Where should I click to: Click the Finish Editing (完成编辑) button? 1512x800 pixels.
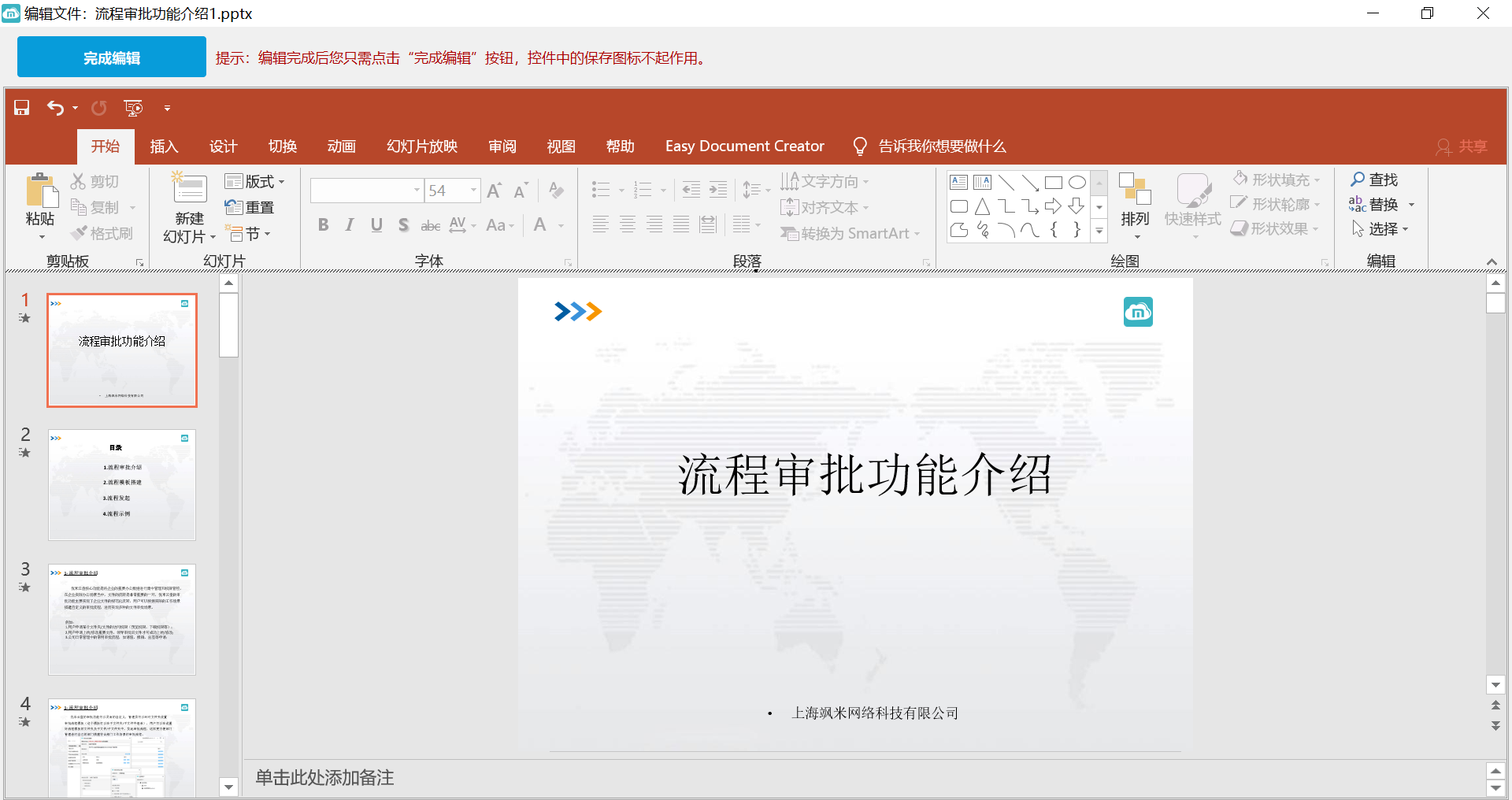point(112,57)
